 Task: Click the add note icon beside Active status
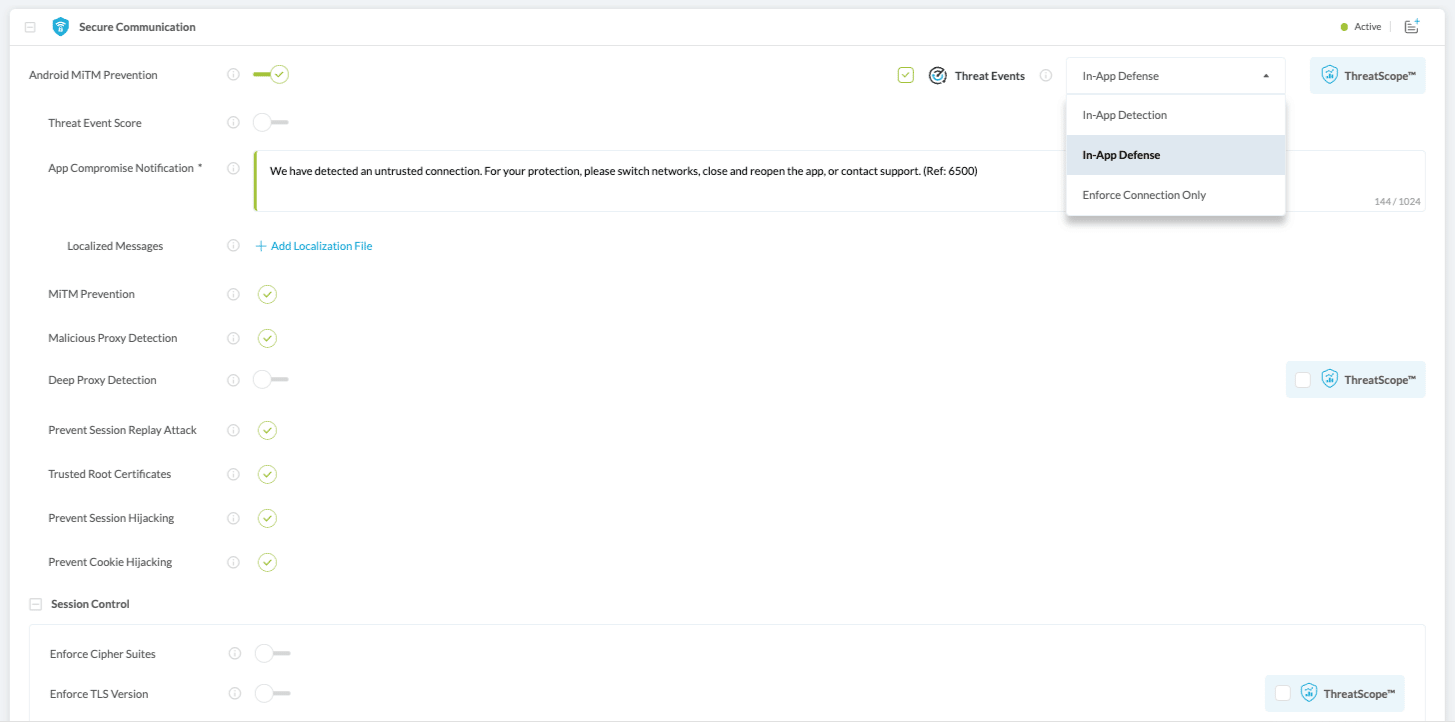point(1411,27)
